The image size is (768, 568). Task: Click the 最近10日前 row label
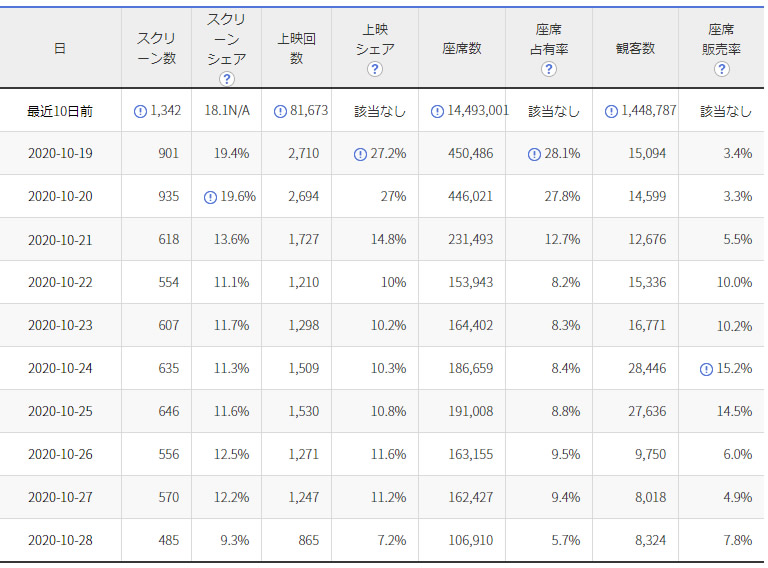(60, 111)
